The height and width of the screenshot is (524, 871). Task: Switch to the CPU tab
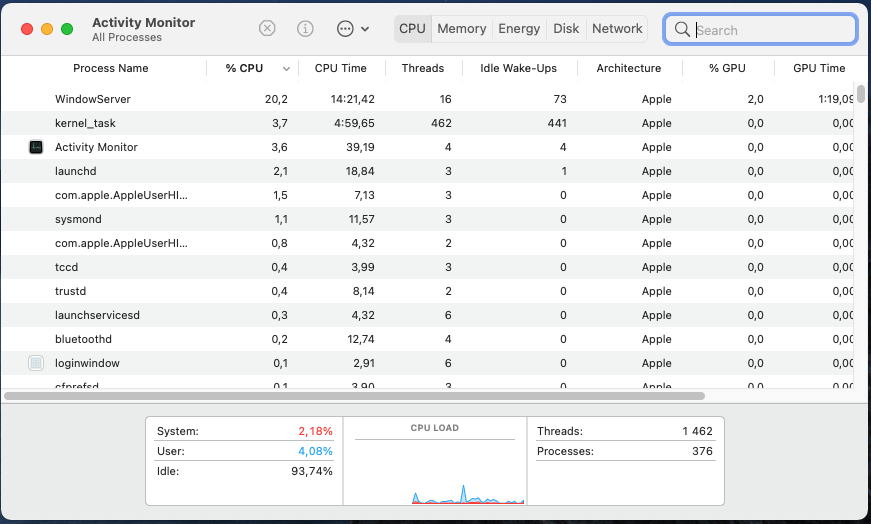pyautogui.click(x=412, y=29)
